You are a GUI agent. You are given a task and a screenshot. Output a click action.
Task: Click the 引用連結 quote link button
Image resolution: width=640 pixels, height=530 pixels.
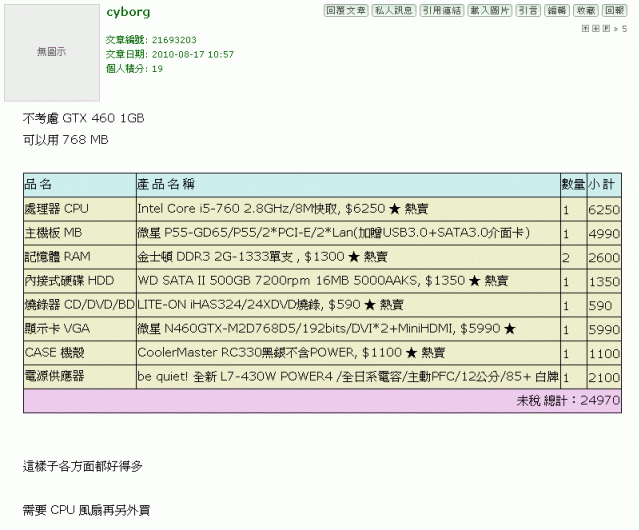pyautogui.click(x=442, y=11)
